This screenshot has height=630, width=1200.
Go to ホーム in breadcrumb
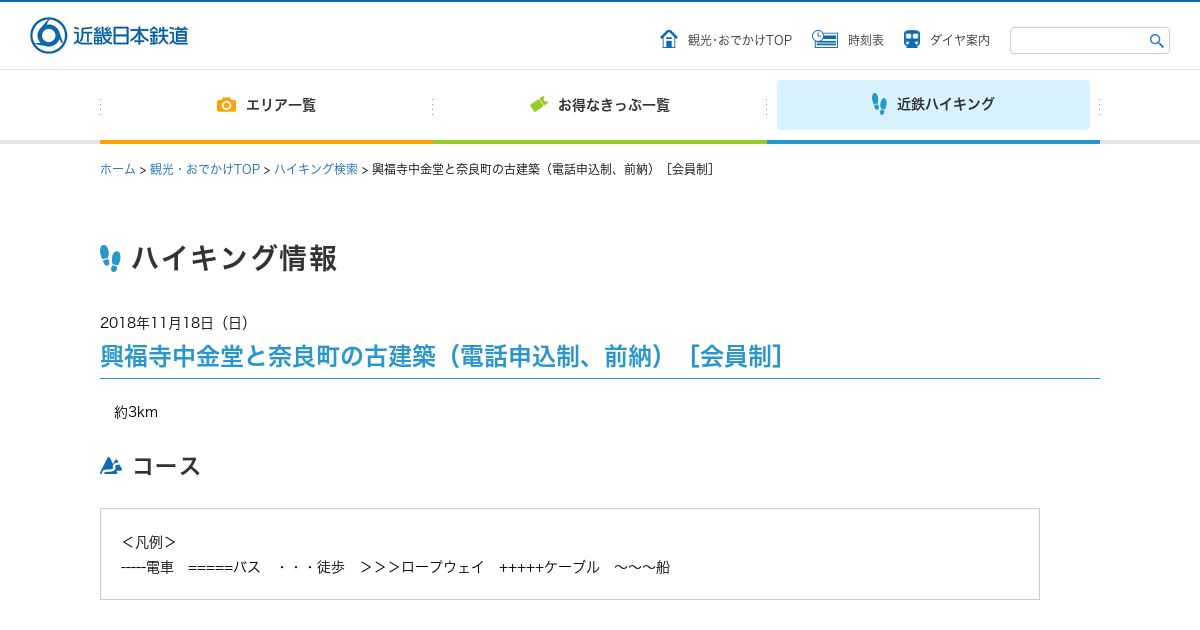[117, 169]
